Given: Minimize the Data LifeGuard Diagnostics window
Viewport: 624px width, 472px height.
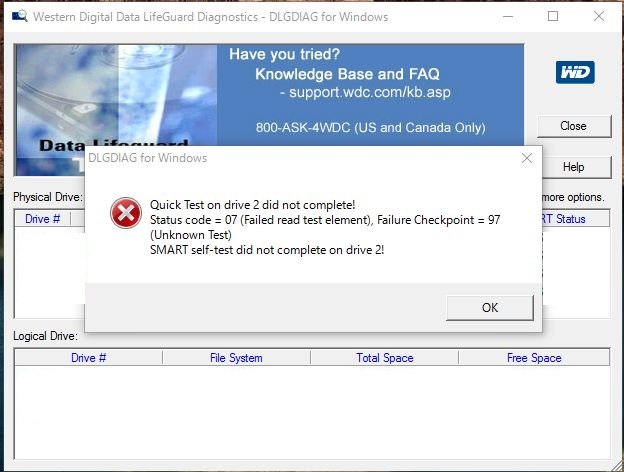Looking at the screenshot, I should (508, 16).
